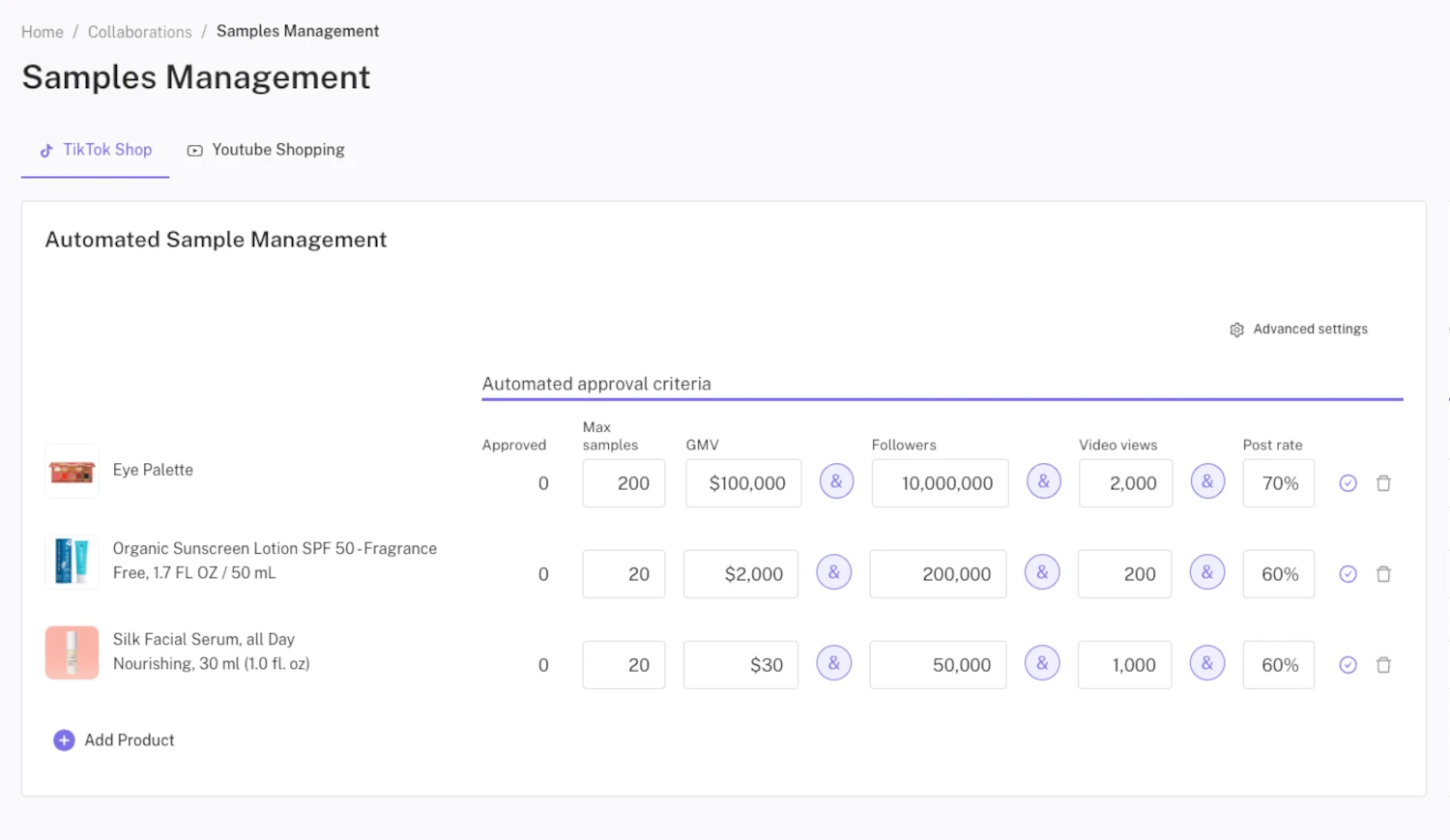1450x840 pixels.
Task: Click trash icon for Organic Sunscreen Lotion row
Action: (x=1383, y=574)
